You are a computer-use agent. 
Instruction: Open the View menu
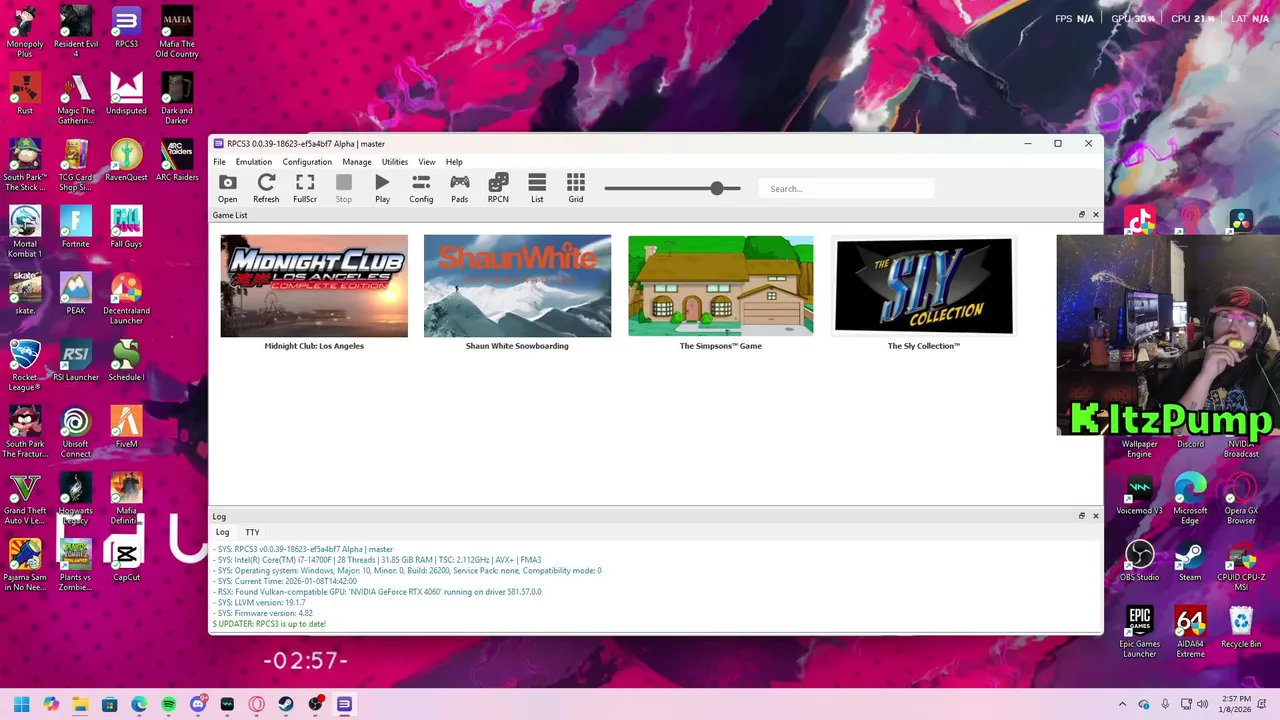(x=427, y=162)
